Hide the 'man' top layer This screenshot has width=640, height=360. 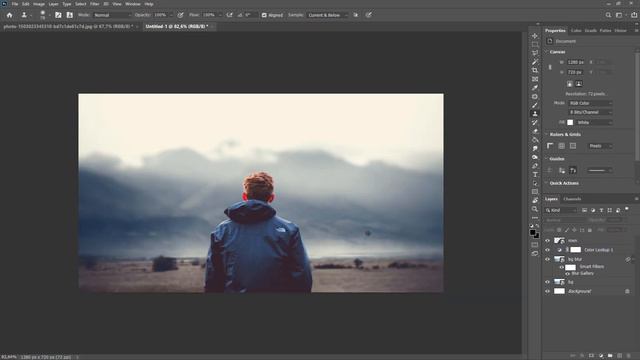tap(547, 241)
